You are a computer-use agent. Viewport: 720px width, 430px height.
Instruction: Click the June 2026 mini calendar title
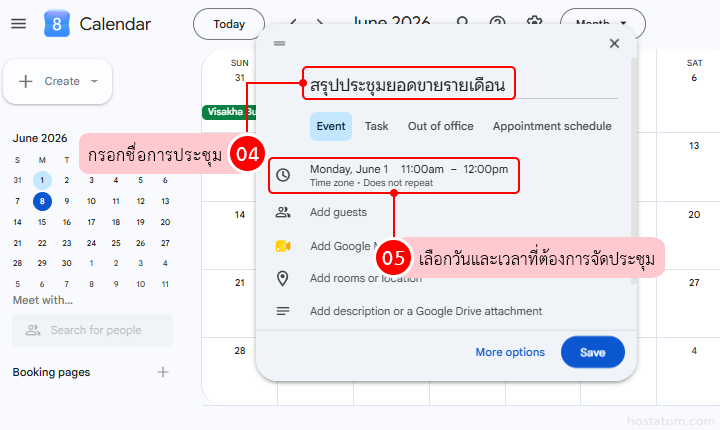[x=40, y=138]
